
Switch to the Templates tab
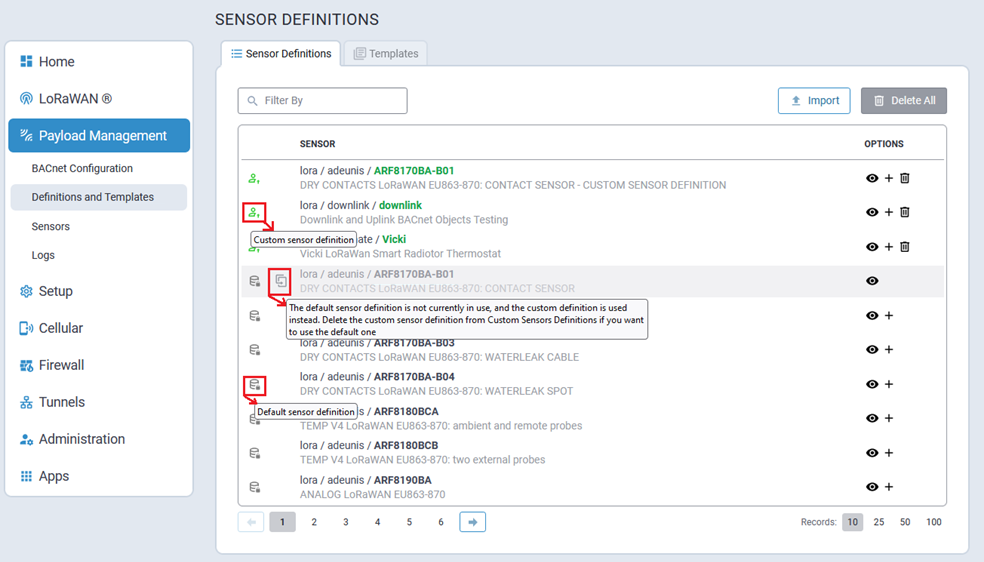coord(386,54)
